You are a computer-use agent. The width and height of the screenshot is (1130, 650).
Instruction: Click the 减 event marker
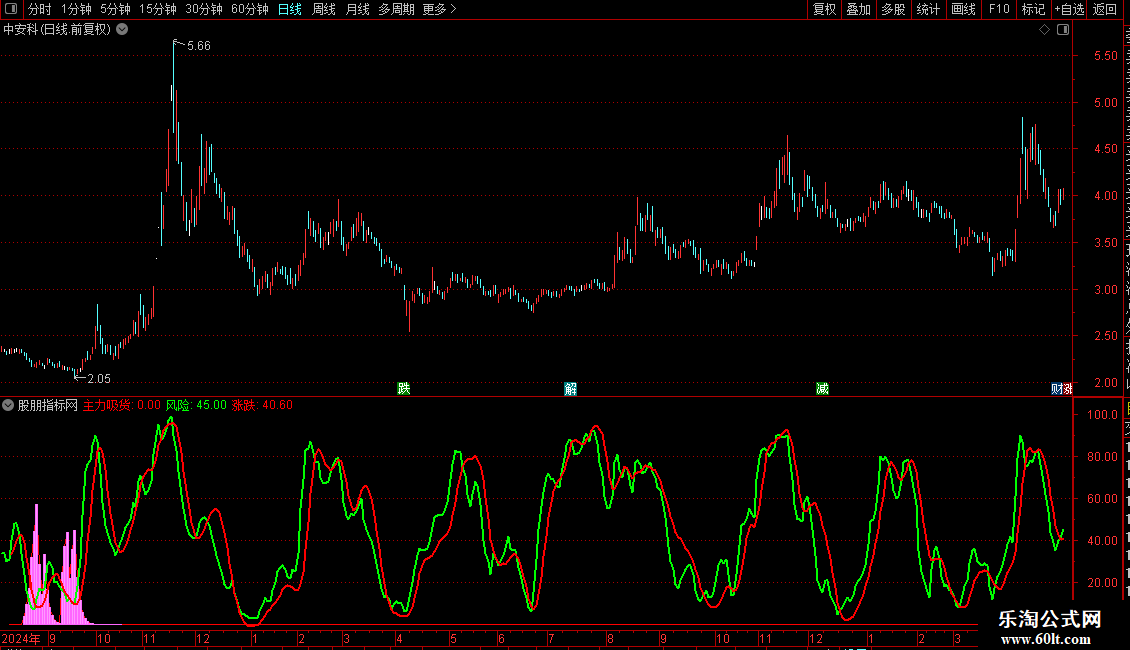click(822, 389)
